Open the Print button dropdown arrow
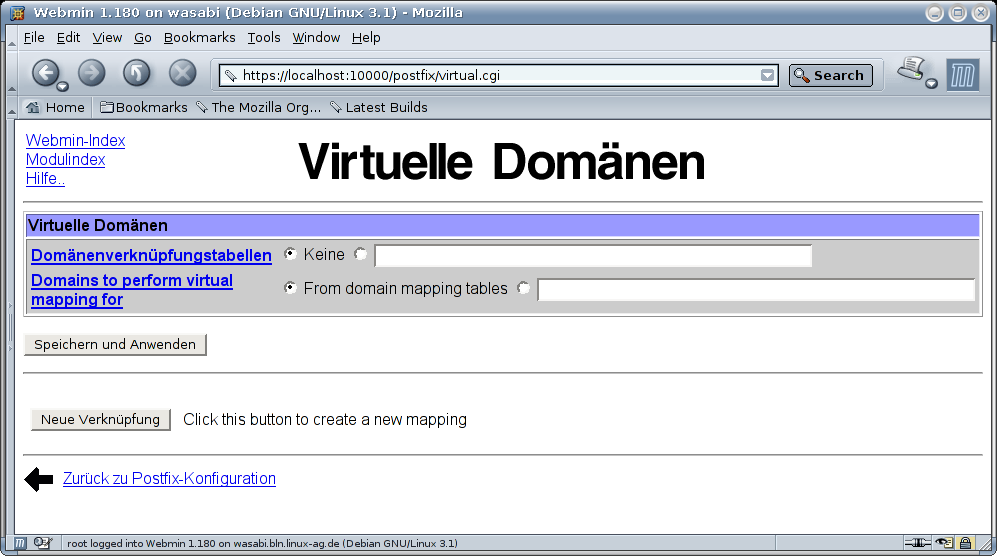The width and height of the screenshot is (997, 556). coord(932,83)
